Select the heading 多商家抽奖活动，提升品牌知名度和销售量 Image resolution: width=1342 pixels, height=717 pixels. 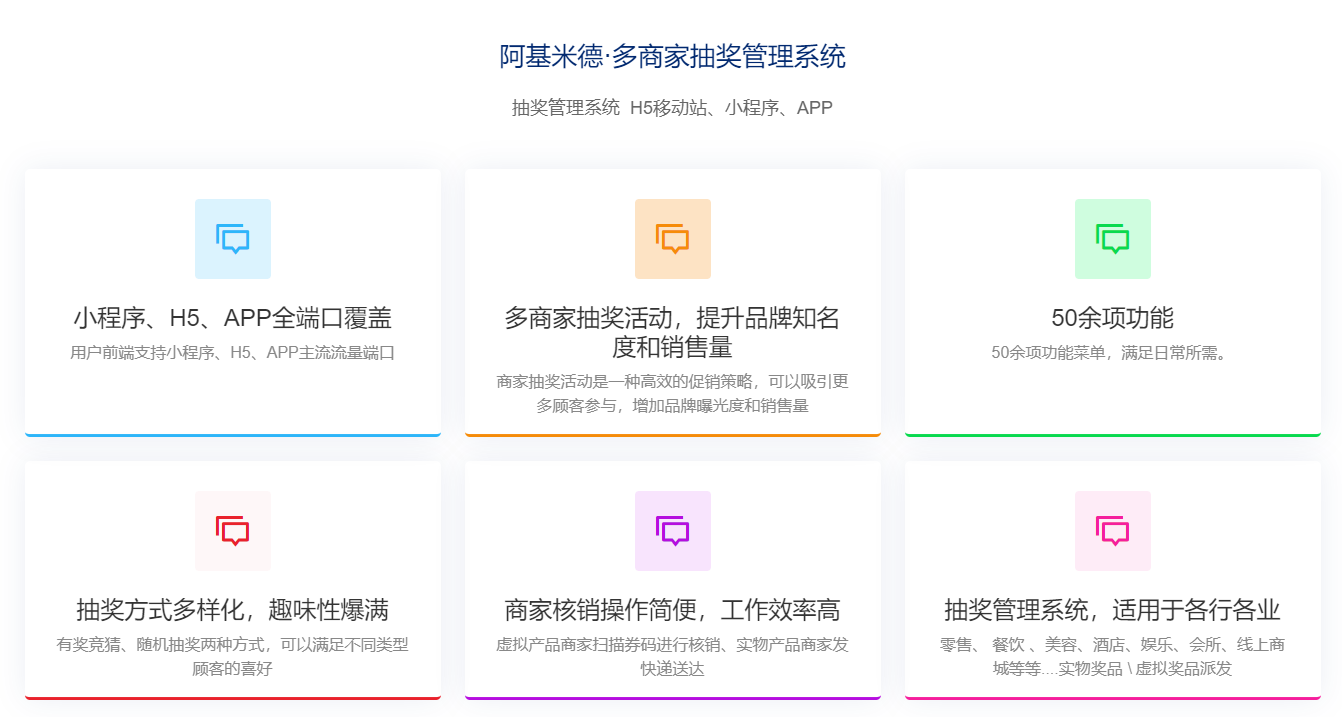(x=673, y=333)
